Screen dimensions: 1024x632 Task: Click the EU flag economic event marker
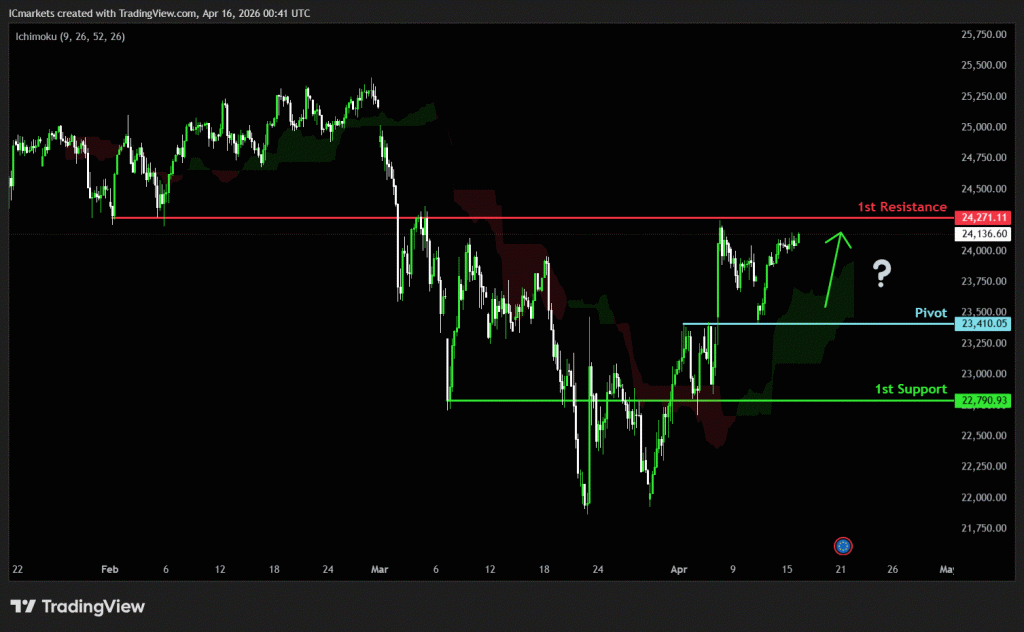843,546
